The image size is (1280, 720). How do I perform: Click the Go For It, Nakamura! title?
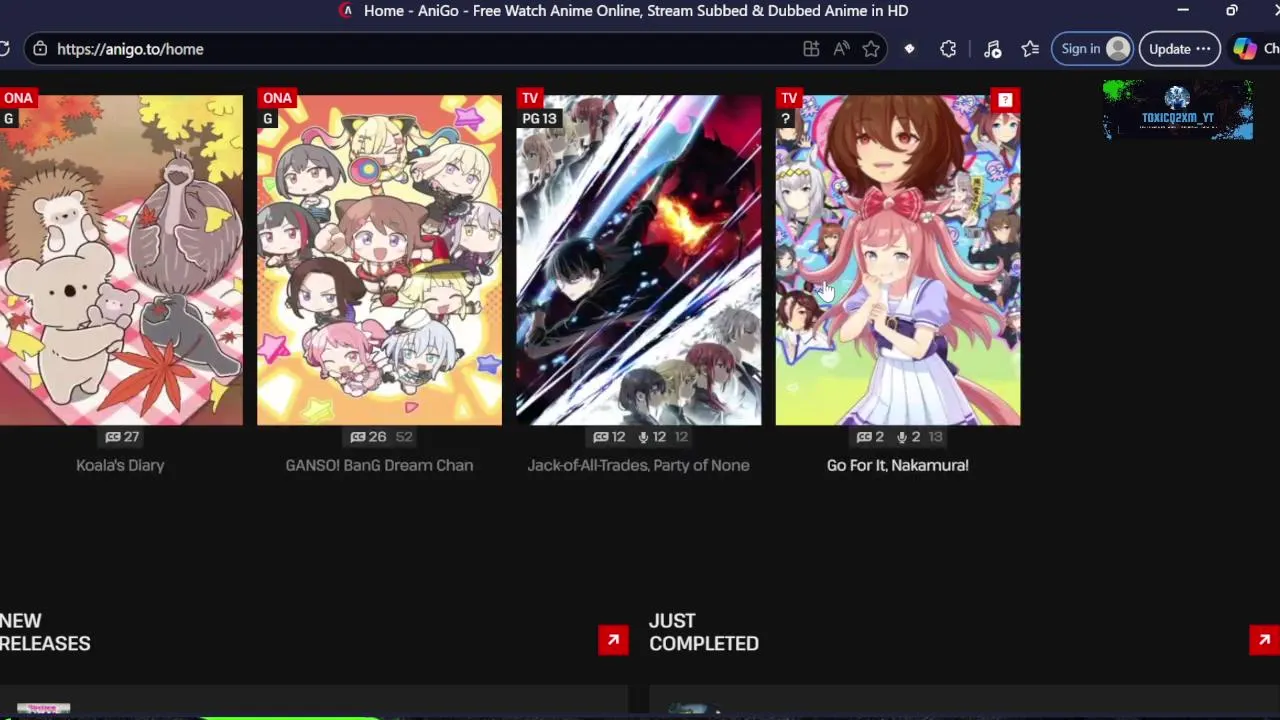(x=898, y=465)
